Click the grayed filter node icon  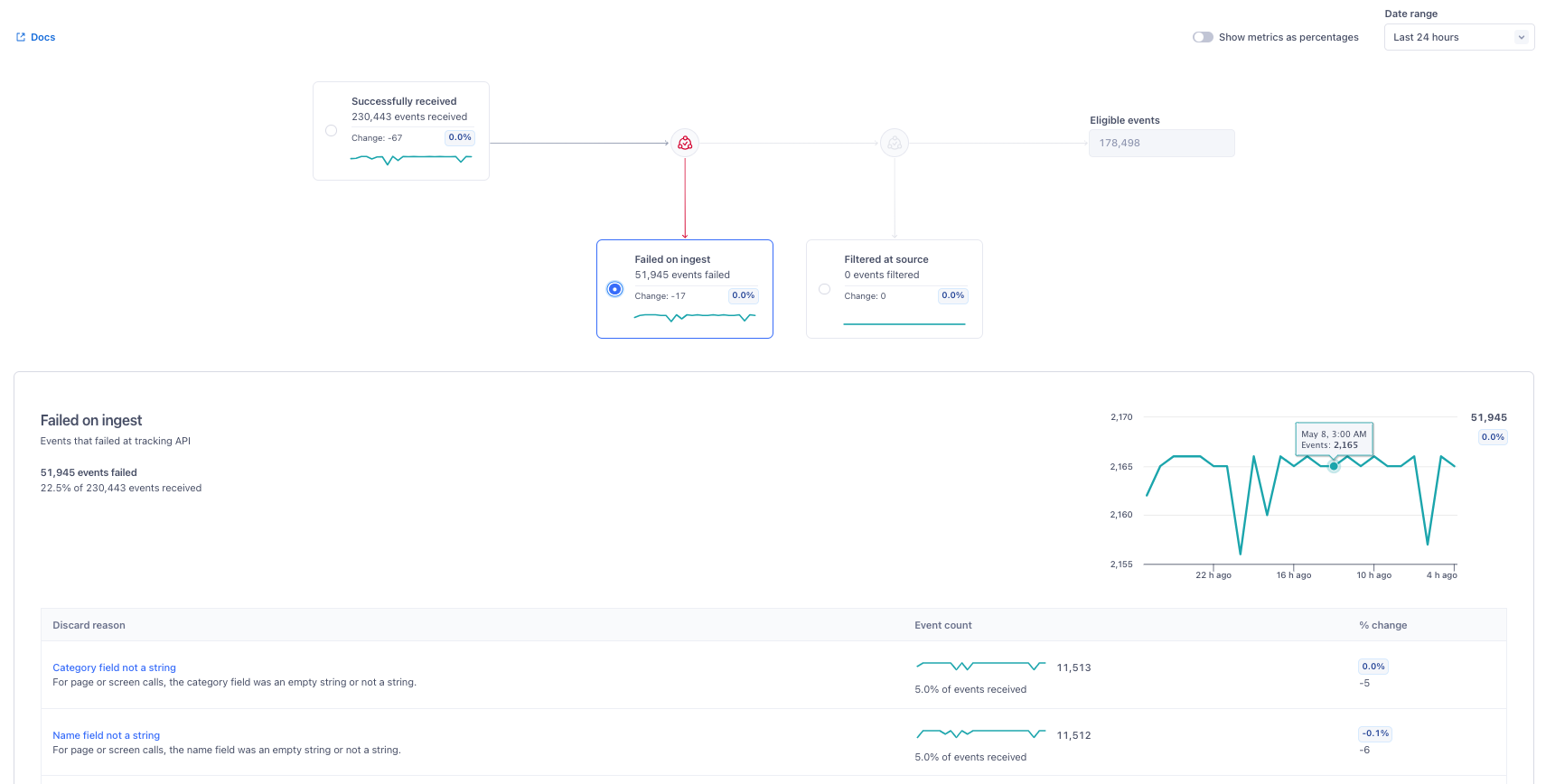(894, 143)
